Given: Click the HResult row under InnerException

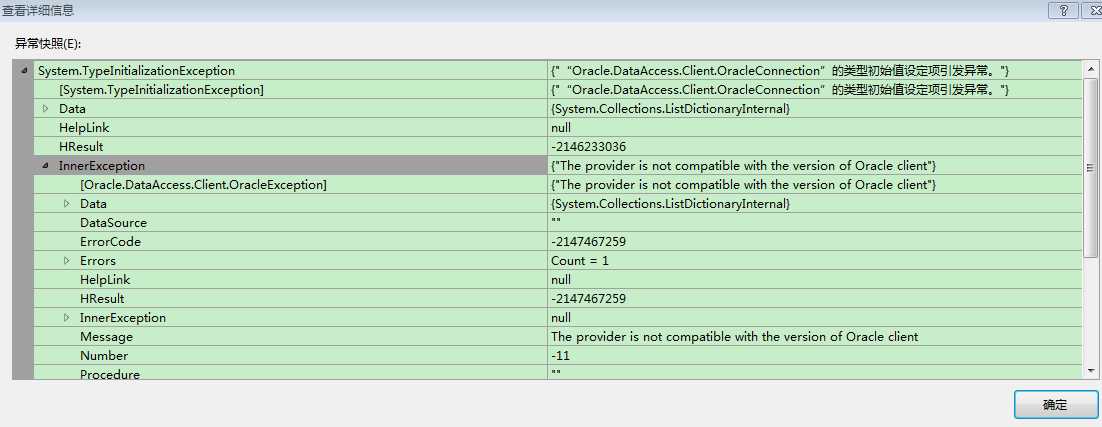Looking at the screenshot, I should (557, 298).
